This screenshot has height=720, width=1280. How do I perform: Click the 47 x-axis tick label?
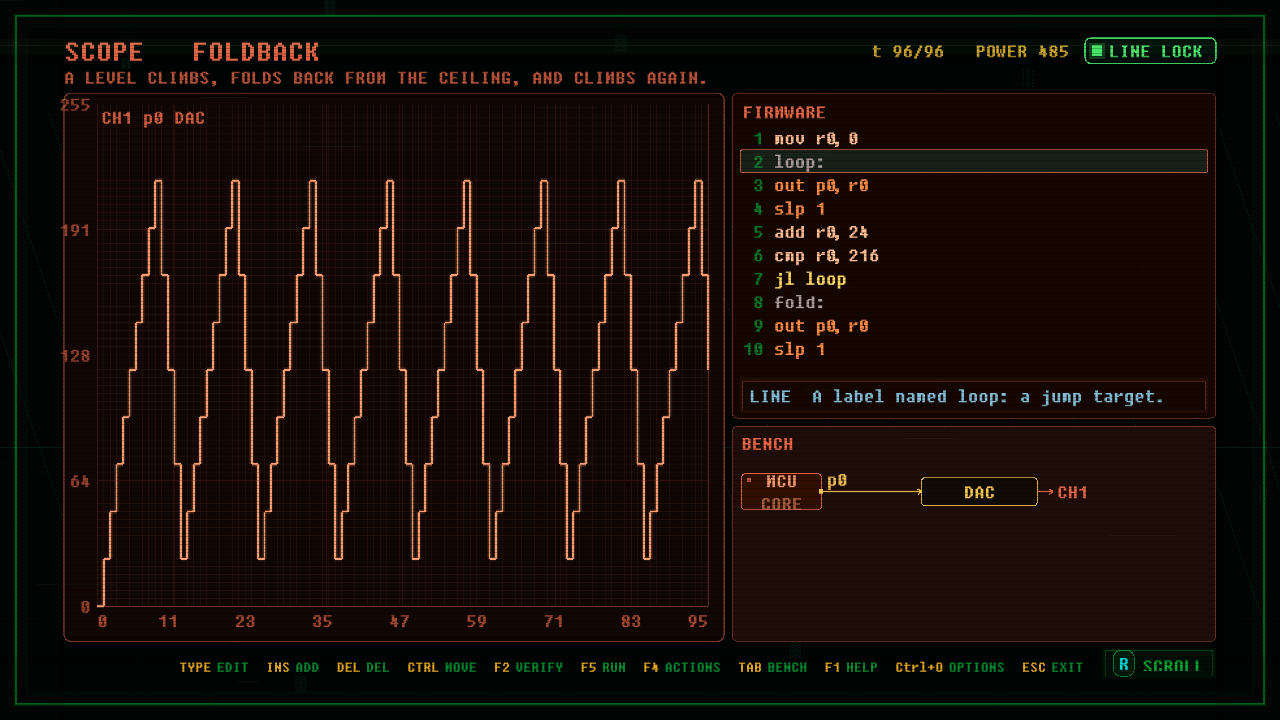(x=399, y=621)
